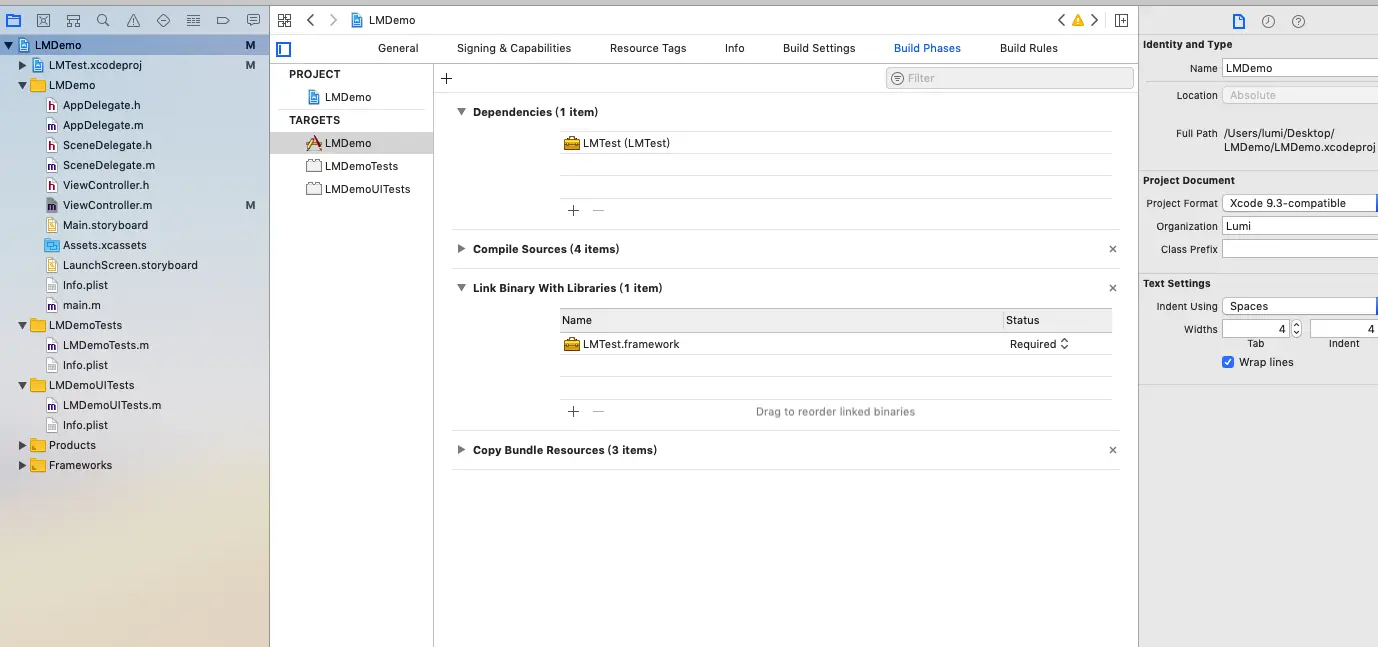Toggle the Wrap lines checkbox

point(1228,362)
